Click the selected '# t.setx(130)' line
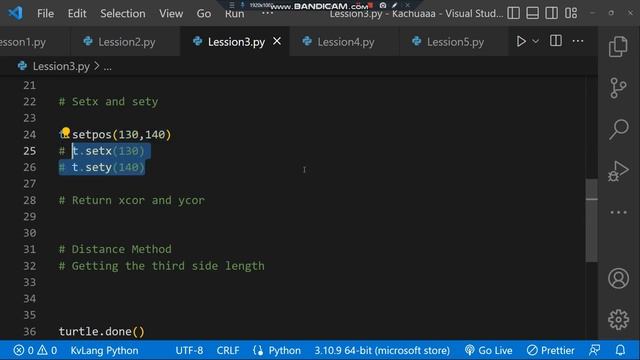This screenshot has width=640, height=360. 102,151
